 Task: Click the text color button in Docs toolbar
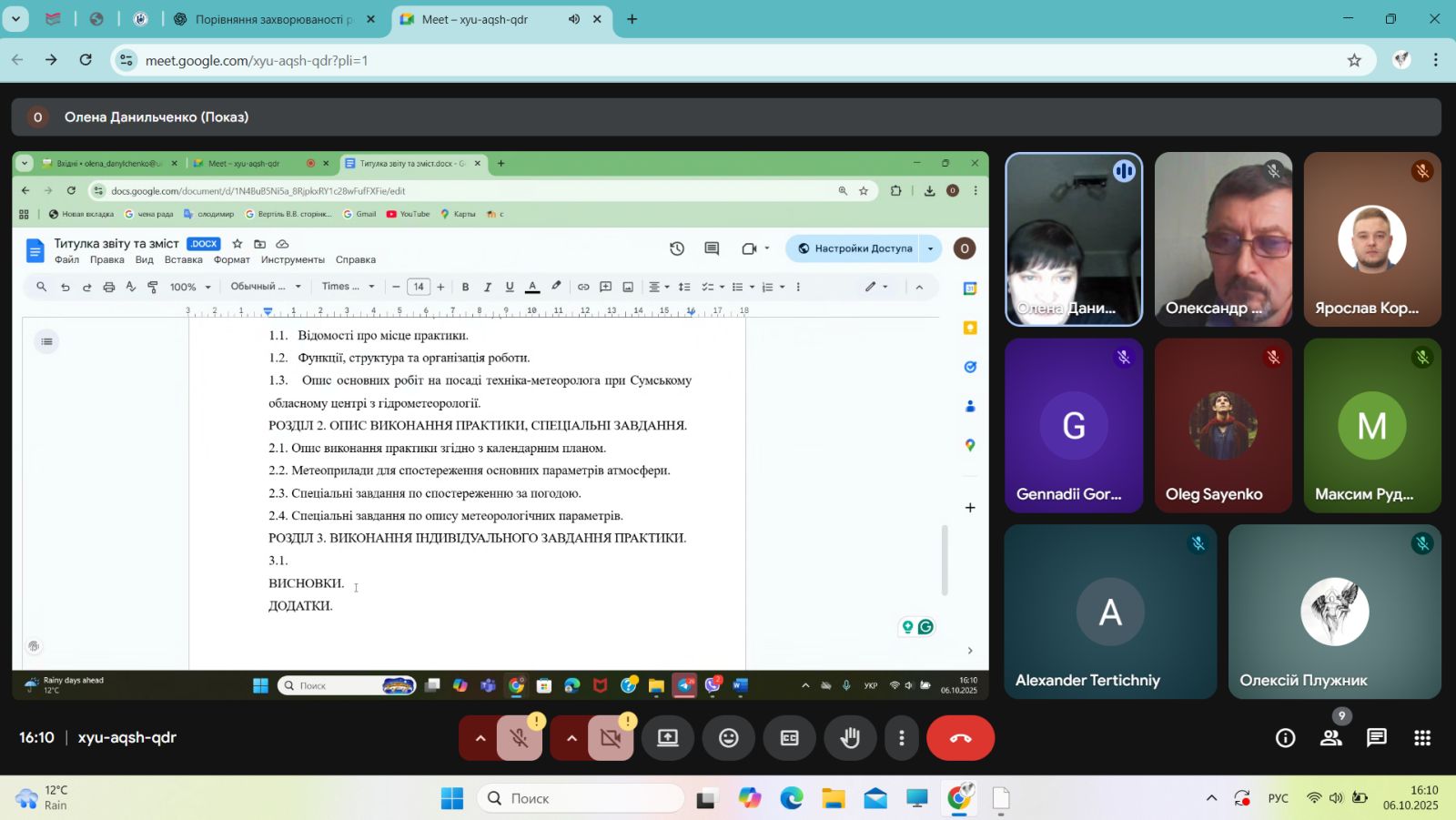[x=532, y=287]
